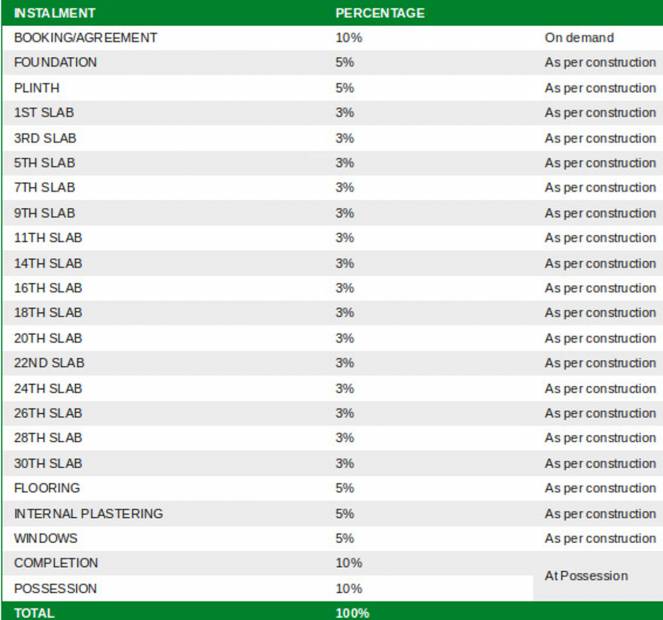This screenshot has height=620, width=663.
Task: Select the BOOKING/AGREEMENT row label
Action: pyautogui.click(x=86, y=38)
